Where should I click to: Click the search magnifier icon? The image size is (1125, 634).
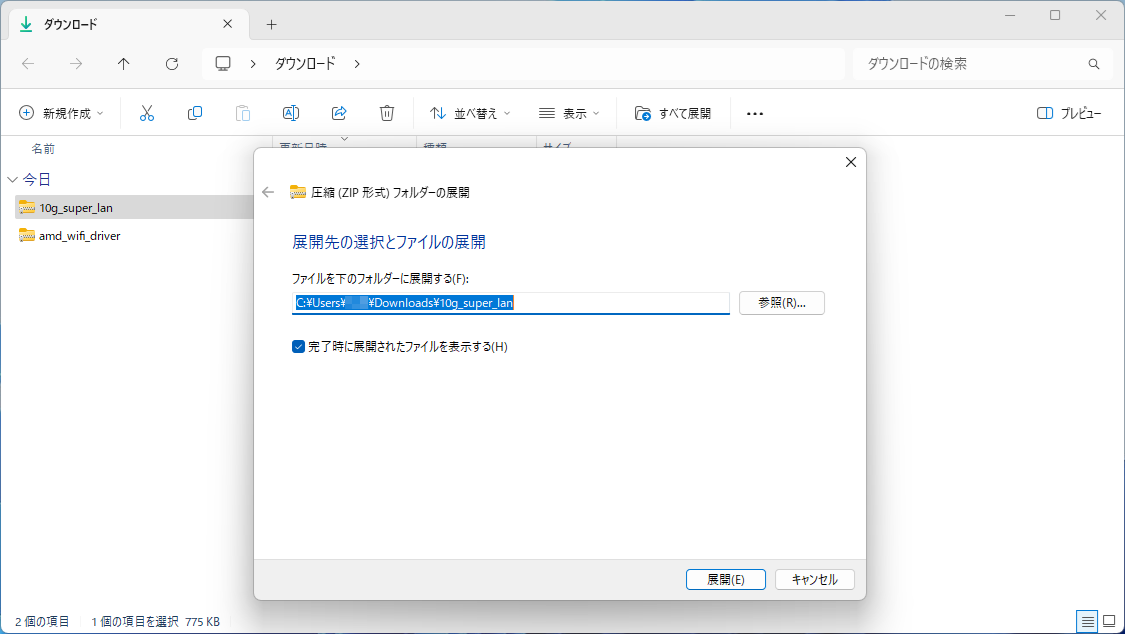click(1093, 63)
